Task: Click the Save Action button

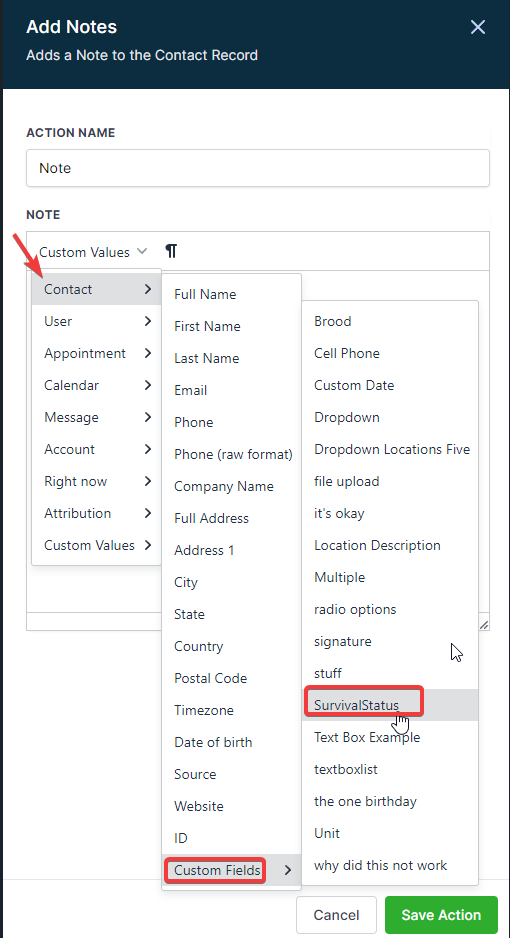Action: coord(441,915)
